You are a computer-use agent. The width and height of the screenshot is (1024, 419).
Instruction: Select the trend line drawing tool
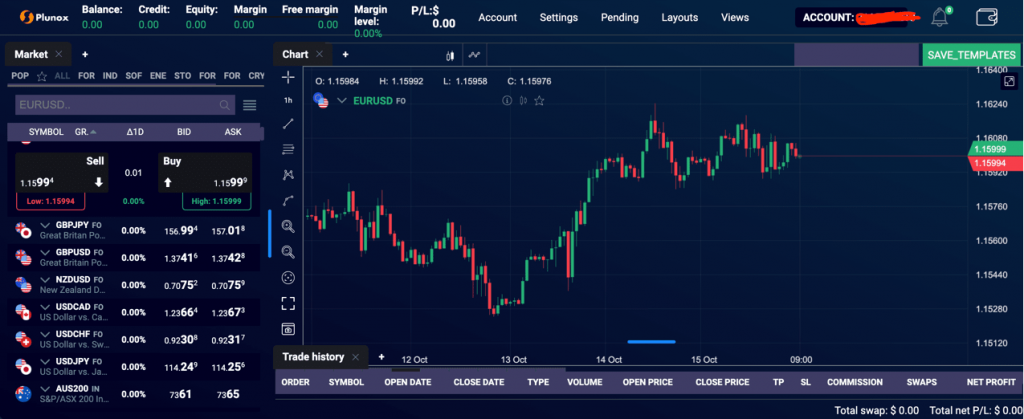[x=288, y=124]
